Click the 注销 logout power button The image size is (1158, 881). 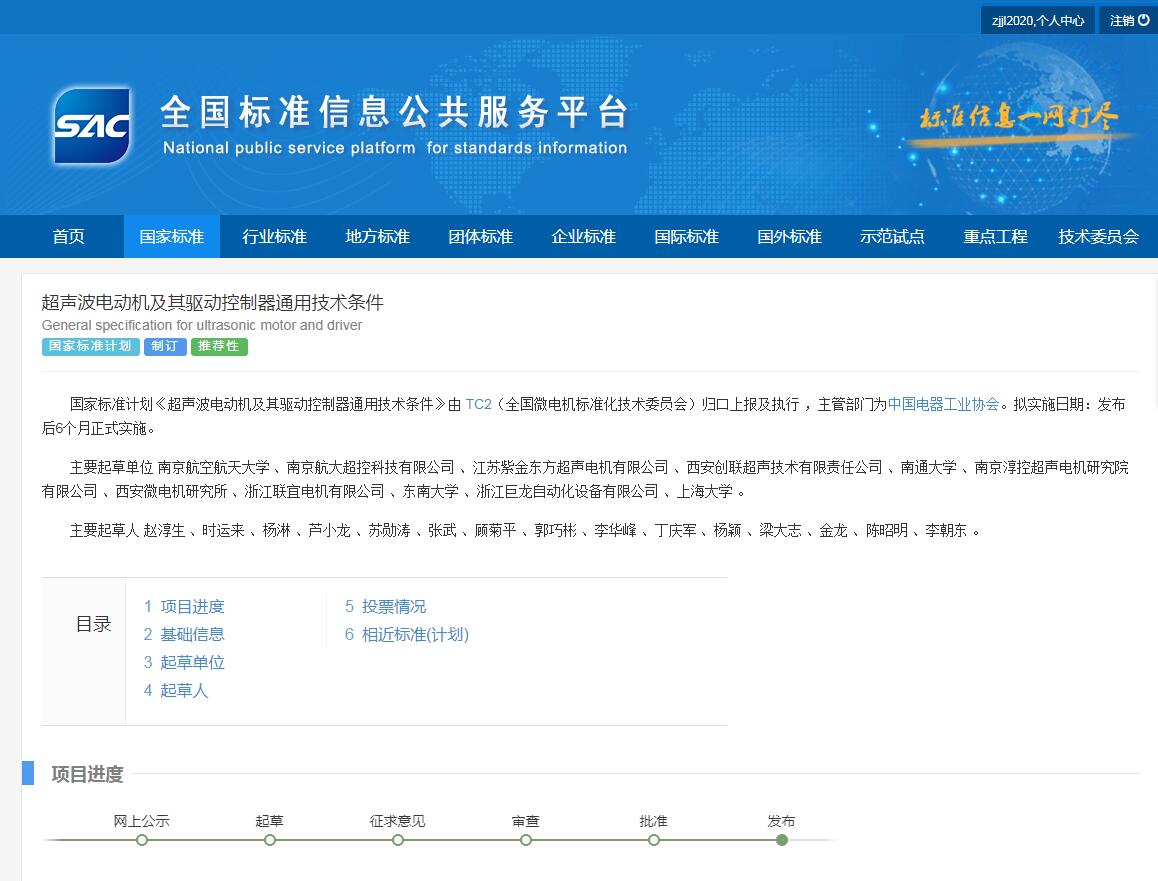tap(1129, 20)
